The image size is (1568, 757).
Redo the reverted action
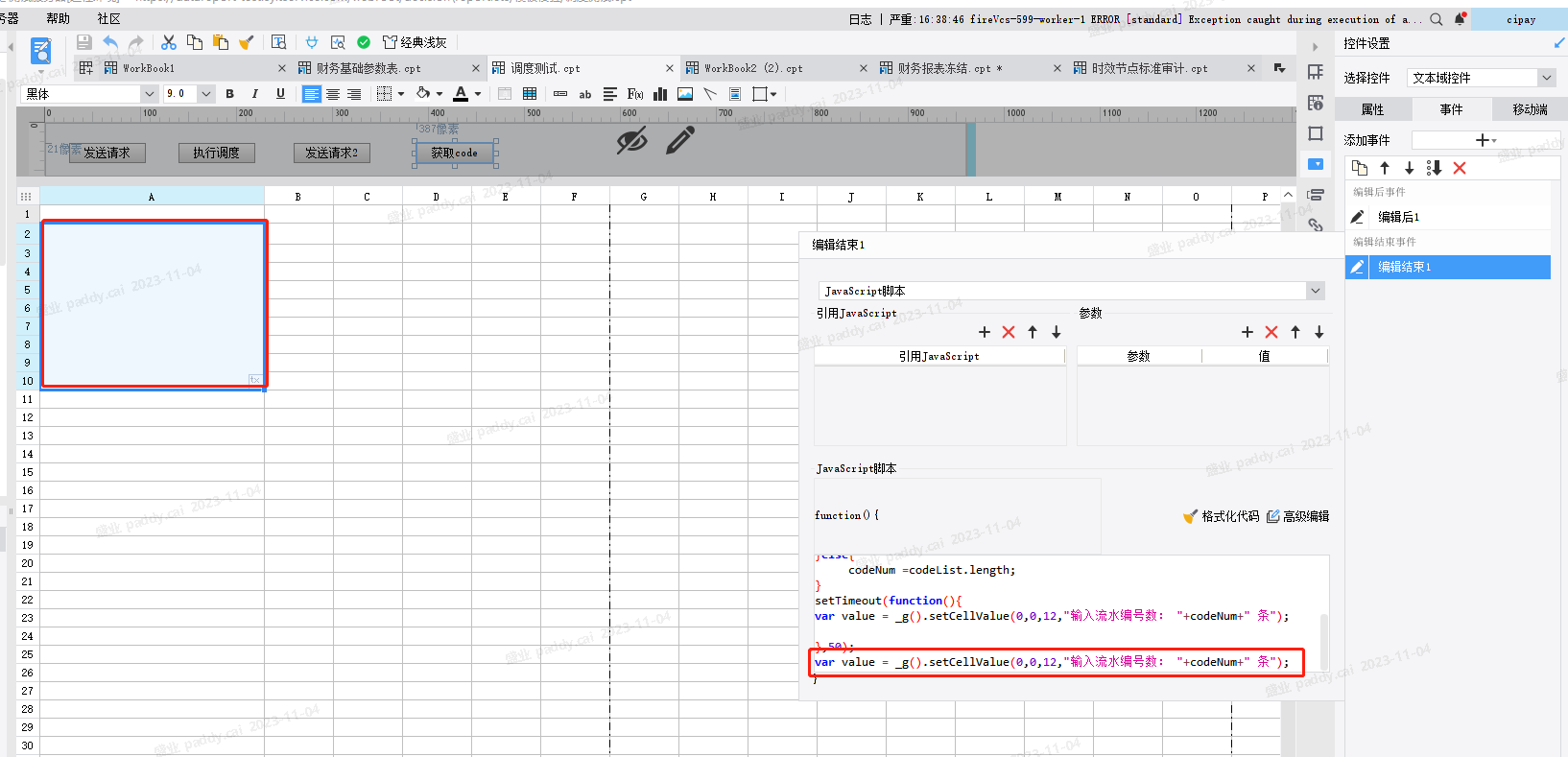[x=136, y=42]
